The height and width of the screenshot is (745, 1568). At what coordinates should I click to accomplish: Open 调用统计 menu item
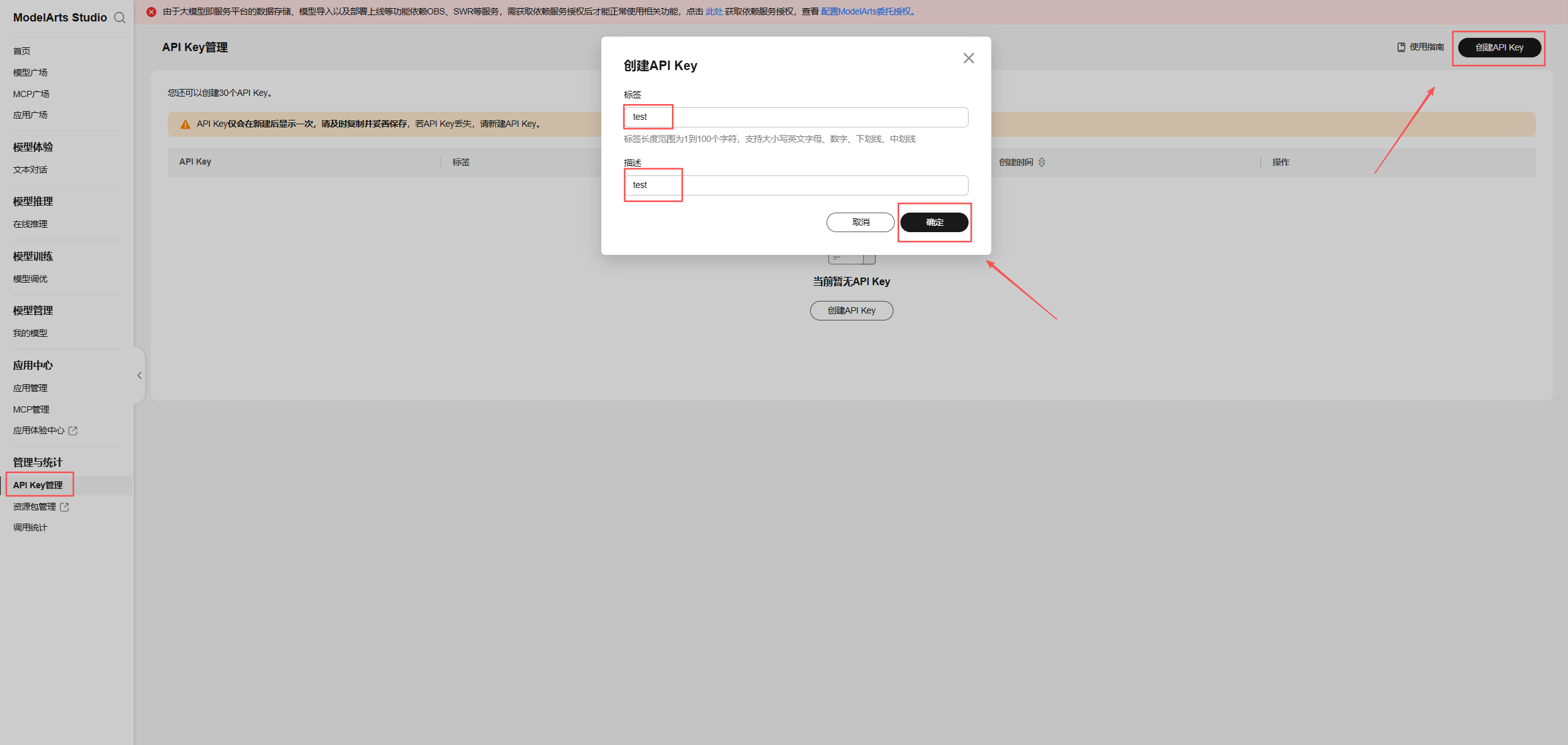30,528
